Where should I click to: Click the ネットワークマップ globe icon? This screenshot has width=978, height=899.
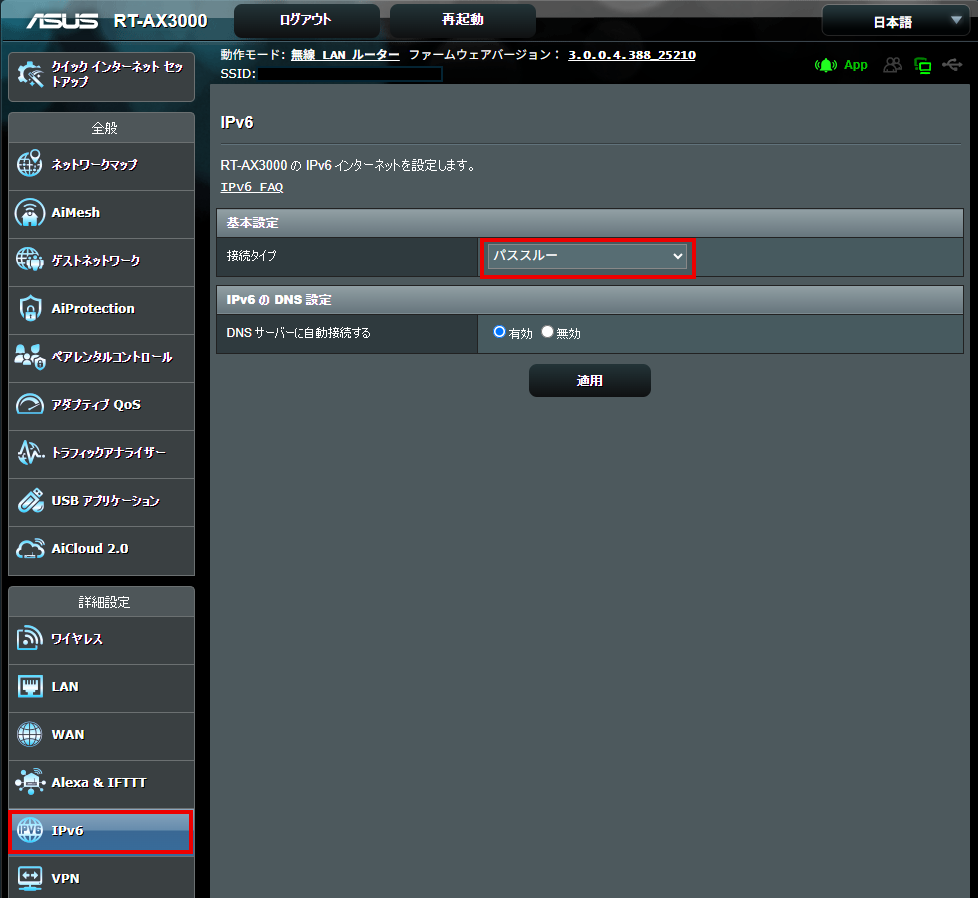29,163
